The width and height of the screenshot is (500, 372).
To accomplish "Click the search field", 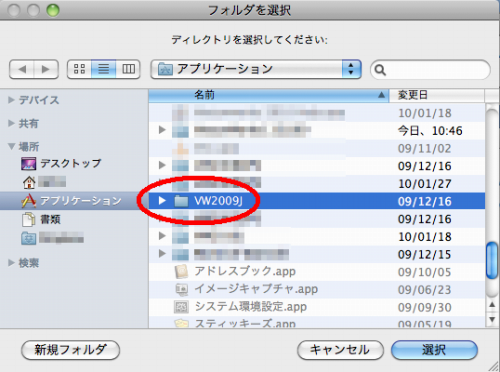I will (430, 70).
